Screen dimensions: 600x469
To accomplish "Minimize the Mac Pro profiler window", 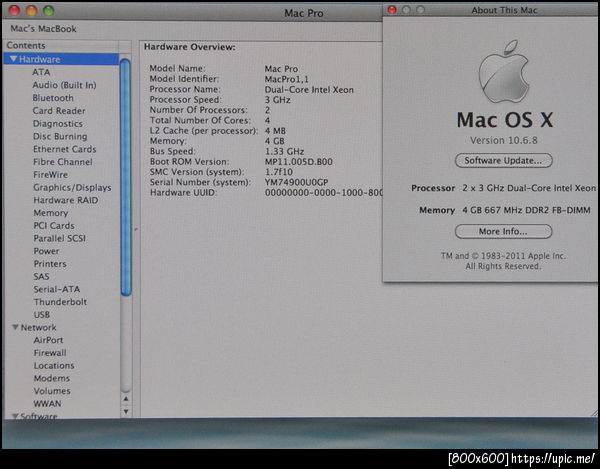I will tap(31, 10).
